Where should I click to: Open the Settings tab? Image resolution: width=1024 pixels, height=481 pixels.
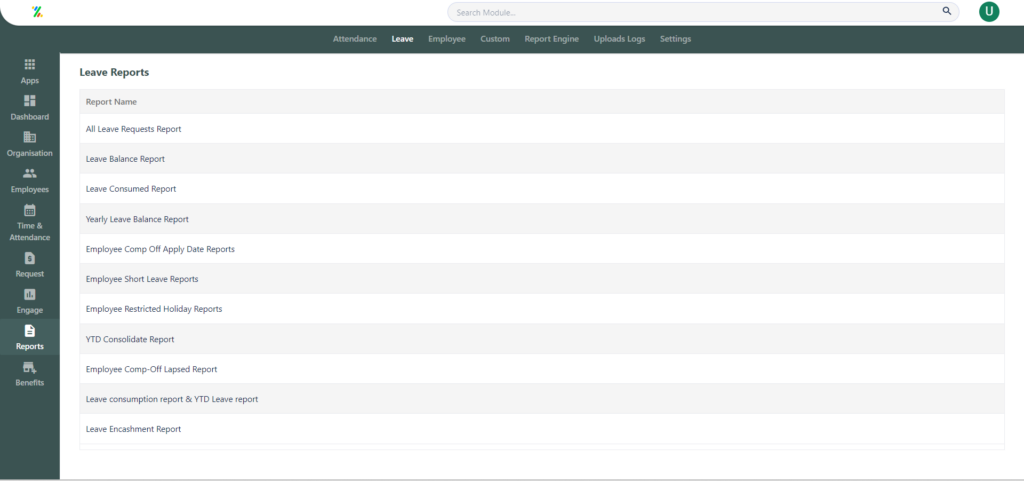point(675,39)
